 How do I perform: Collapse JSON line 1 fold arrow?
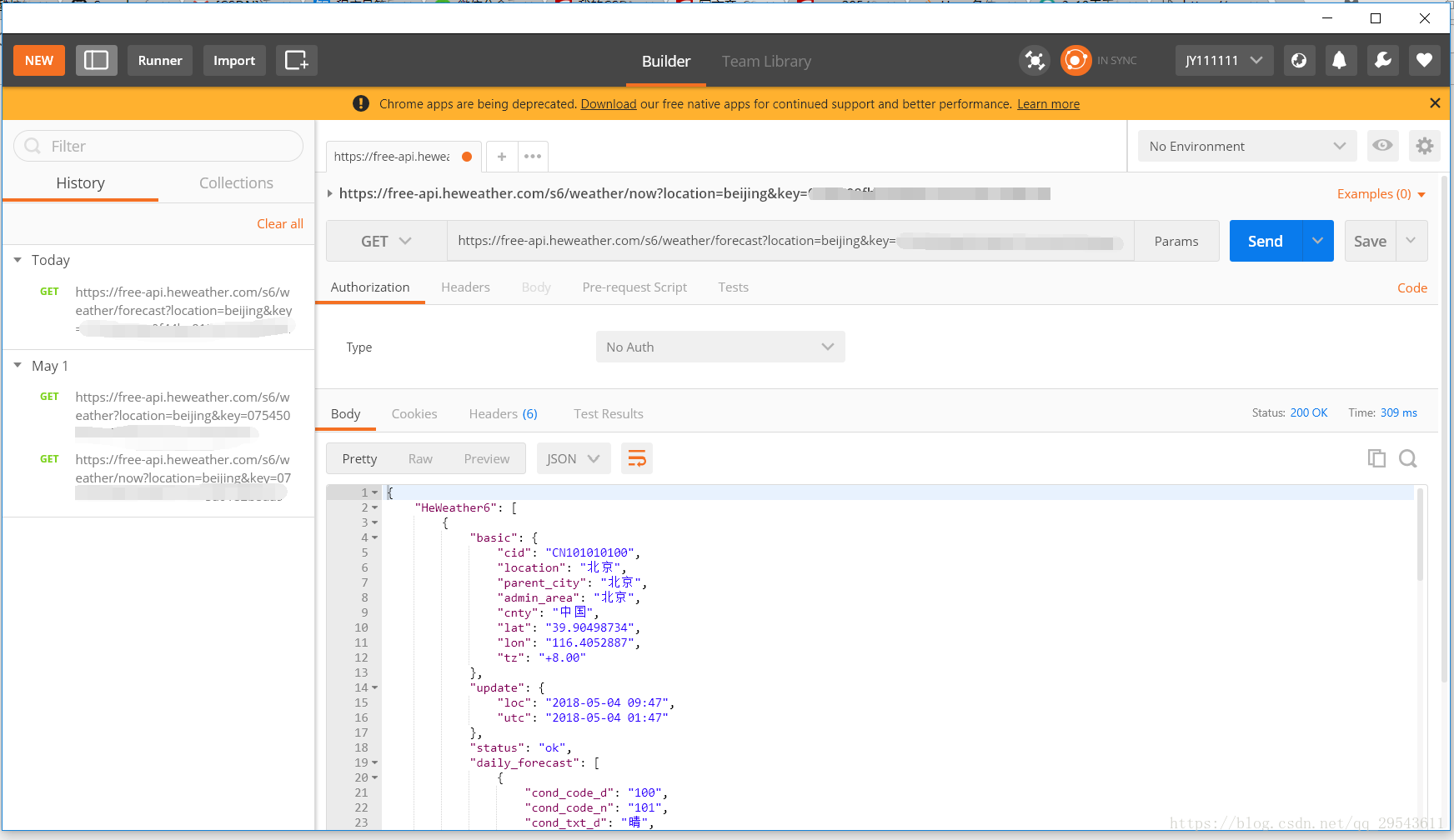tap(375, 492)
